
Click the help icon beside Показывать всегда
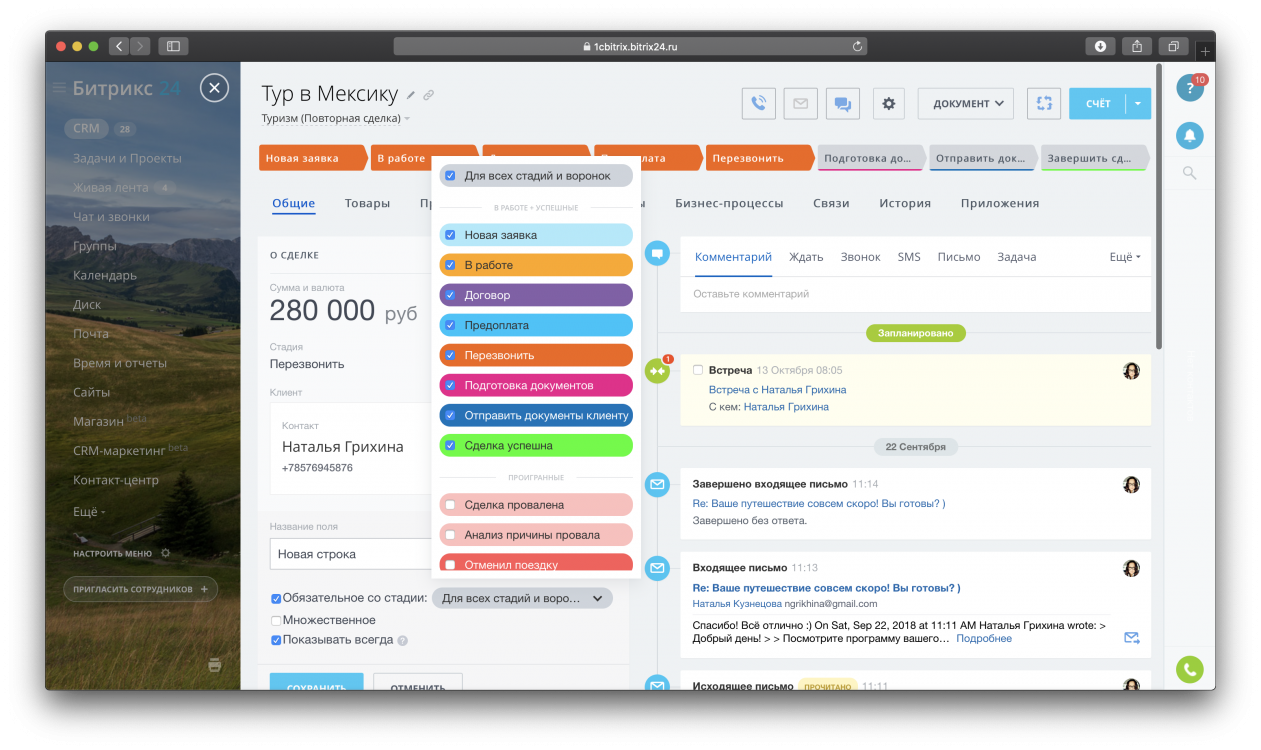click(x=402, y=641)
